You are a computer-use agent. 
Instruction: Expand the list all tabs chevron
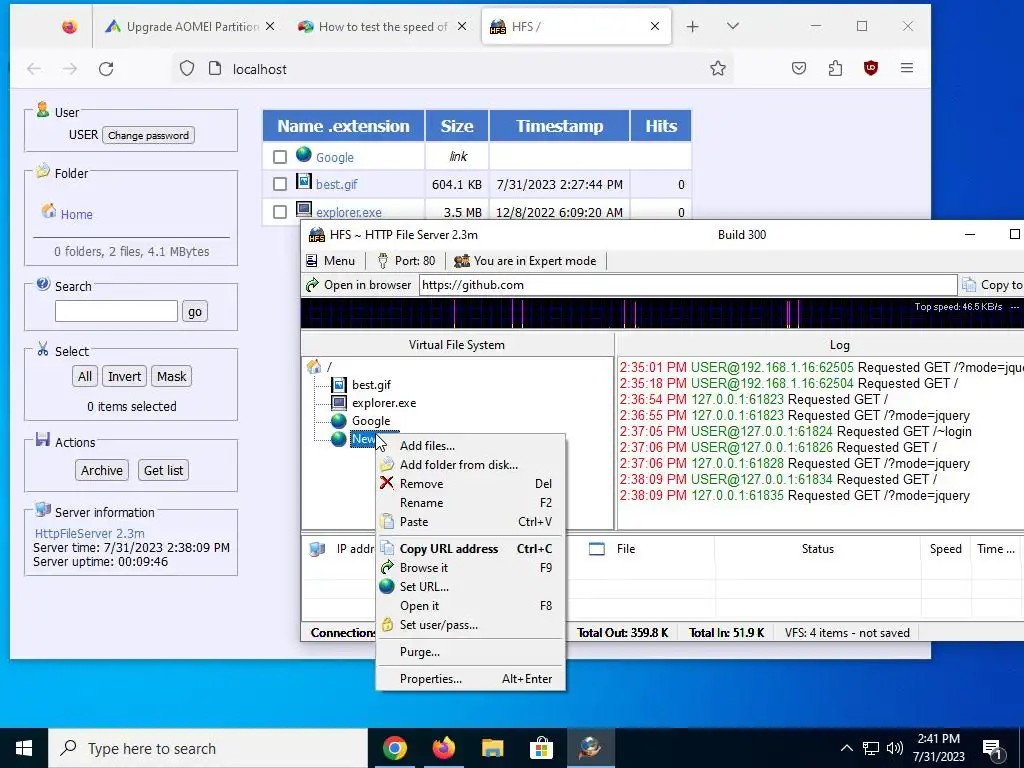coord(733,26)
